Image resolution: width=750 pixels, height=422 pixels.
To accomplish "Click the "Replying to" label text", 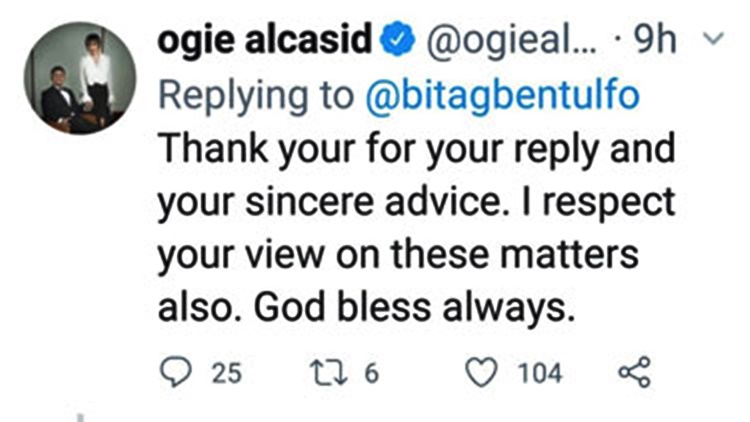I will tap(263, 96).
